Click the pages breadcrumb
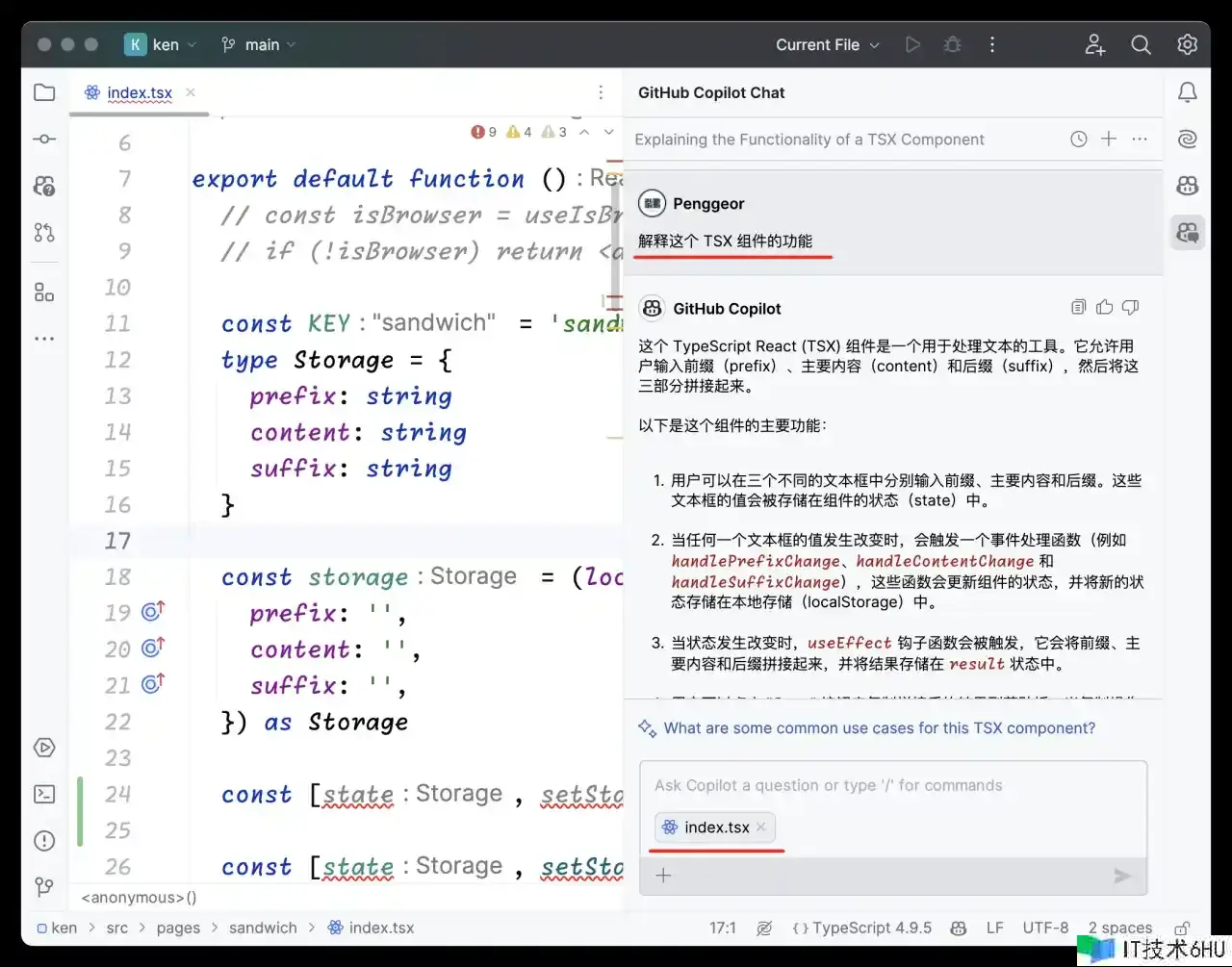Screen dimensions: 1232x967 (x=178, y=929)
